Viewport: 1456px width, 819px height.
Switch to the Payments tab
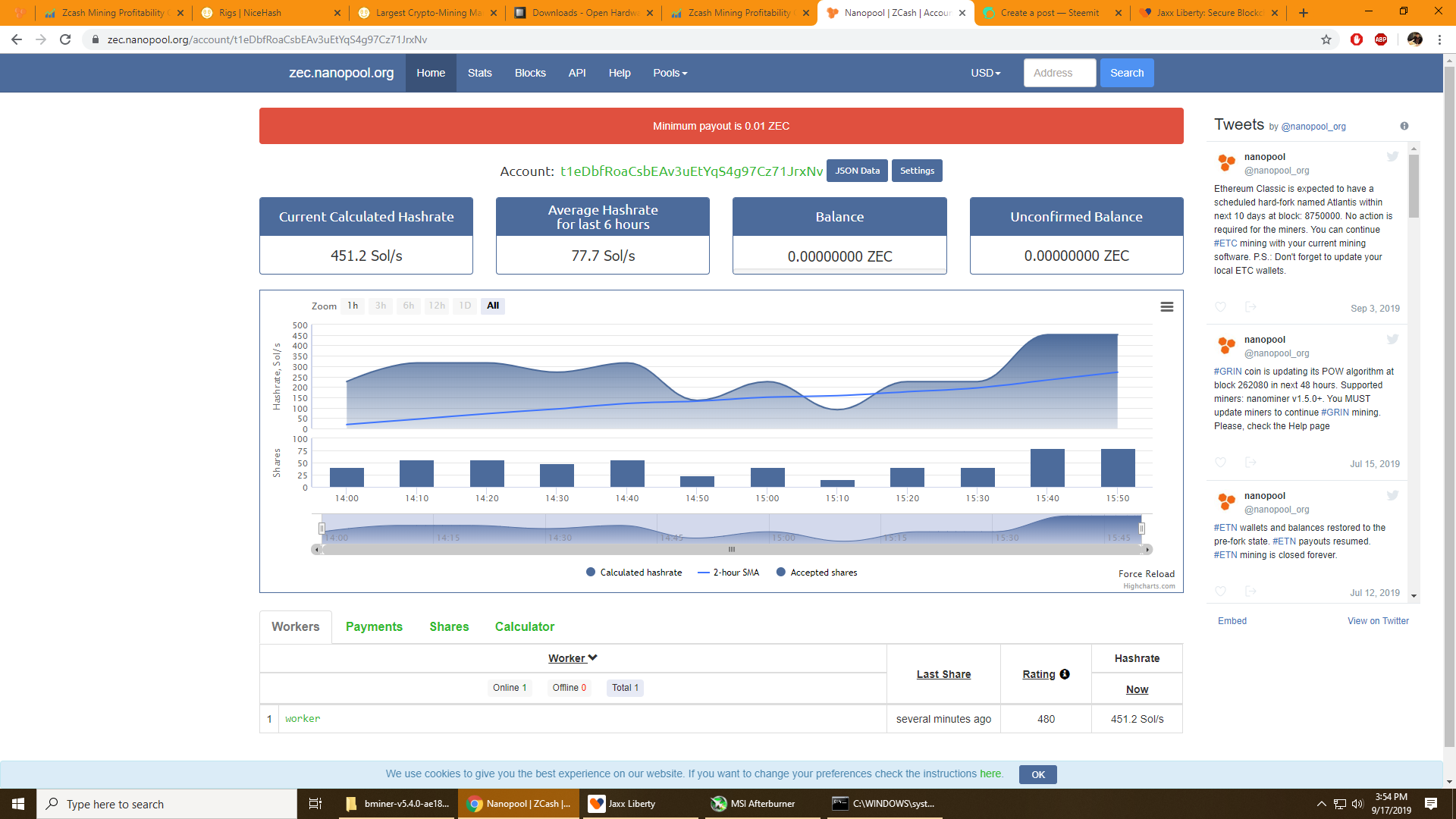374,626
